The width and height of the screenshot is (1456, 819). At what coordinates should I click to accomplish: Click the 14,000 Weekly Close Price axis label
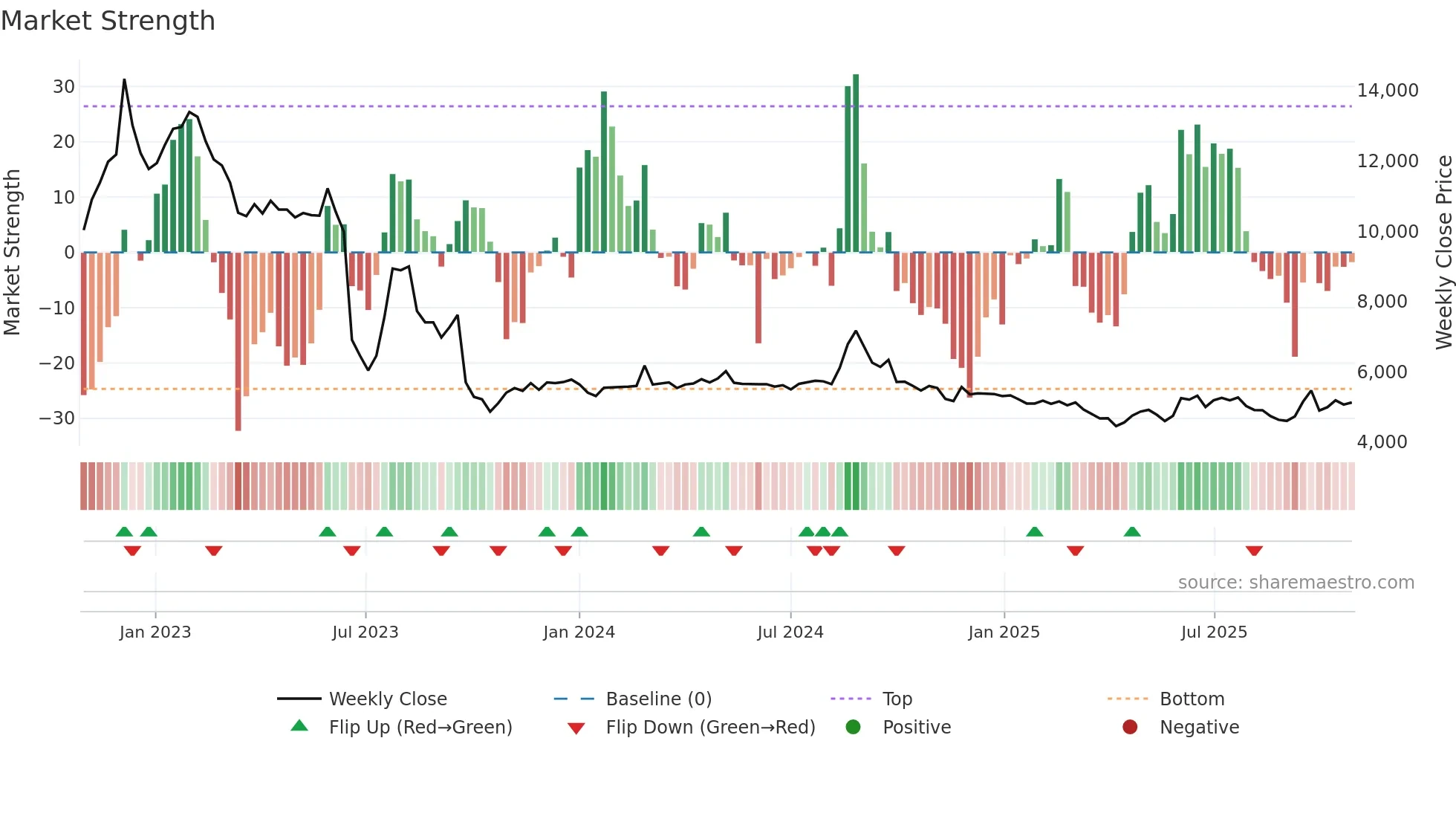tap(1387, 90)
